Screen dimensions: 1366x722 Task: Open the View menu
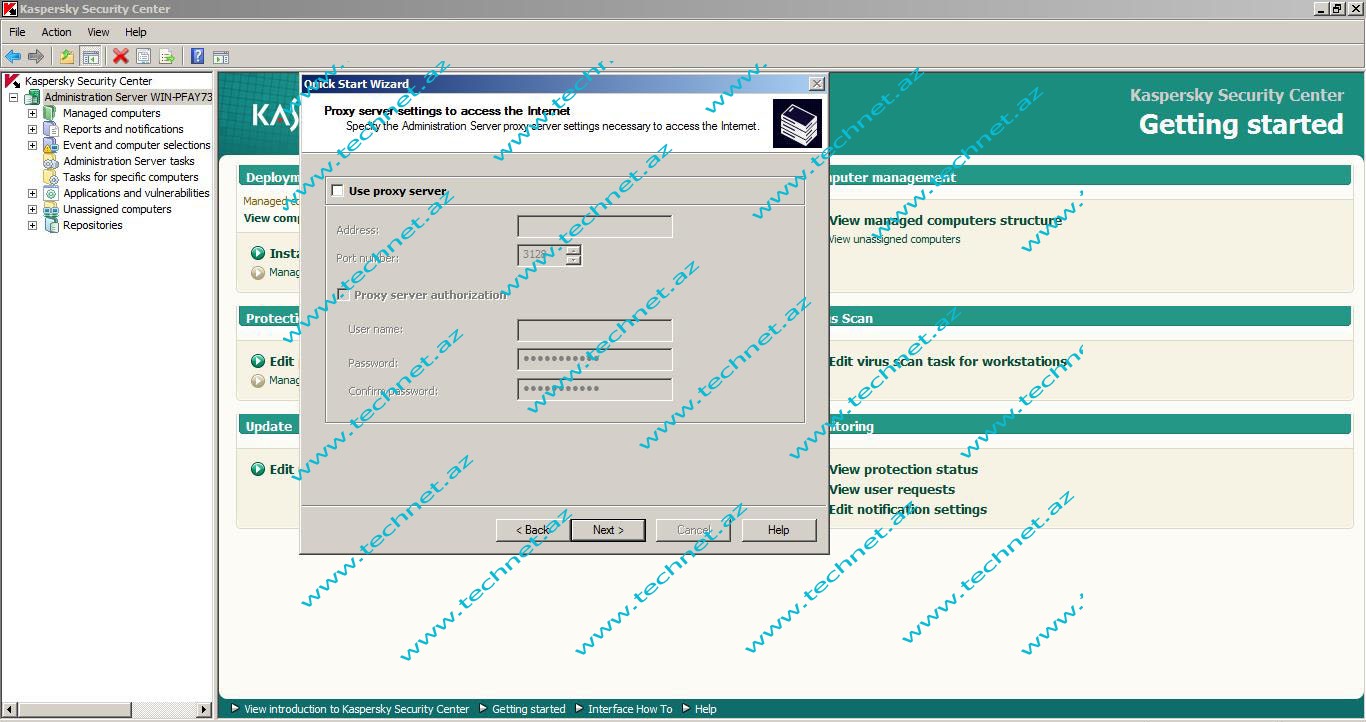pos(98,32)
